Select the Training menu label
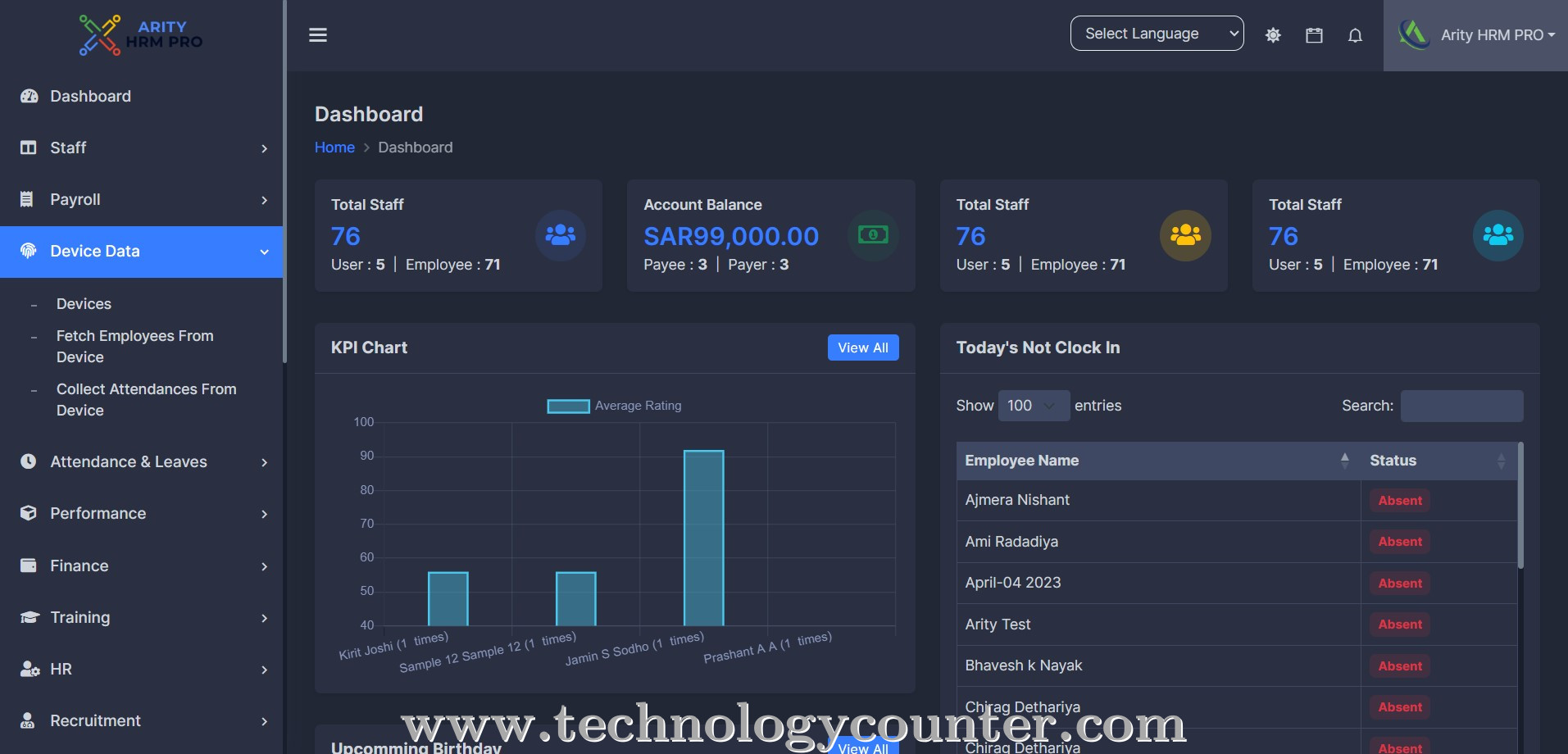The image size is (1568, 754). [x=80, y=617]
